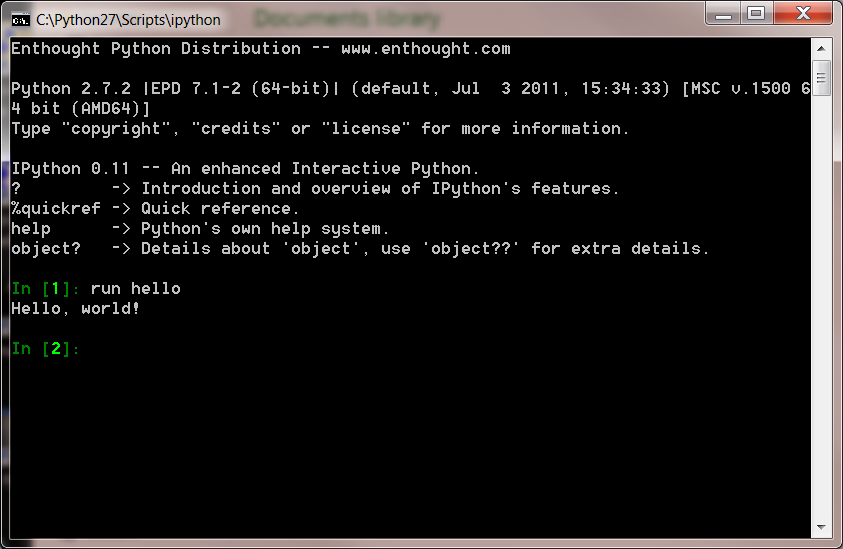Open the console system menu icon in title bar
This screenshot has height=549, width=843.
[x=20, y=20]
